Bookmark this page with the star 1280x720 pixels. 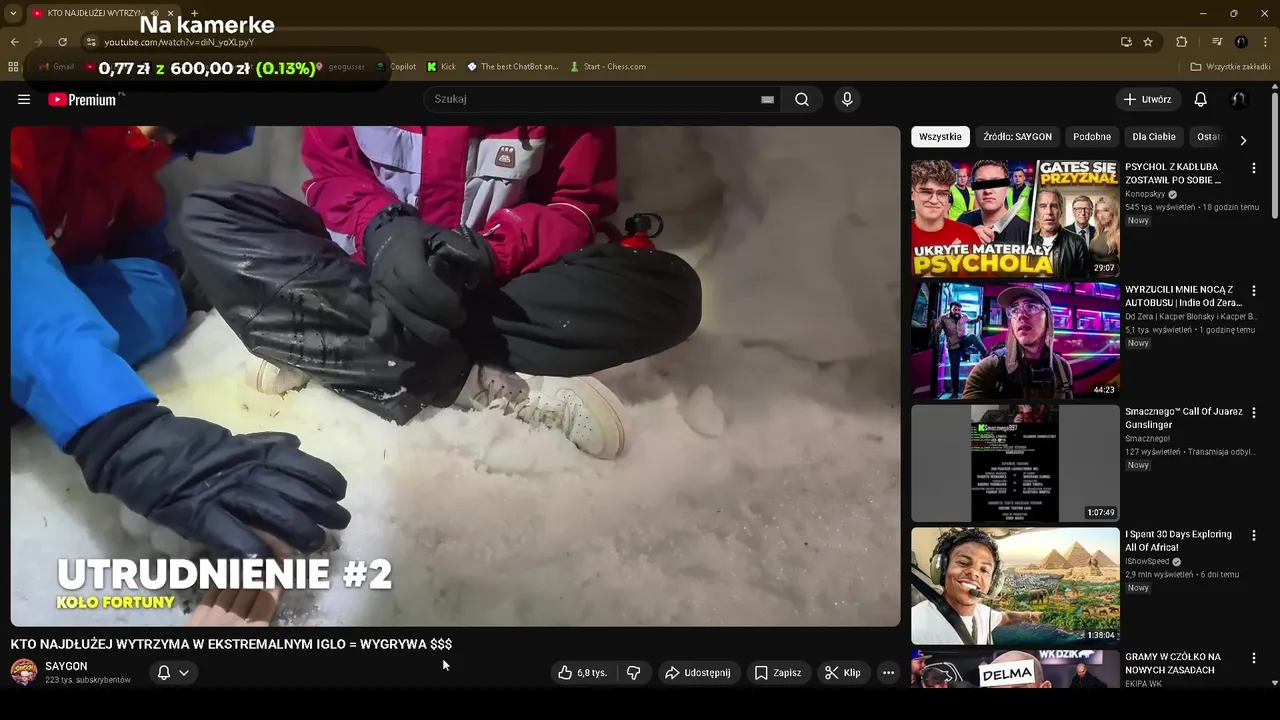1148,42
